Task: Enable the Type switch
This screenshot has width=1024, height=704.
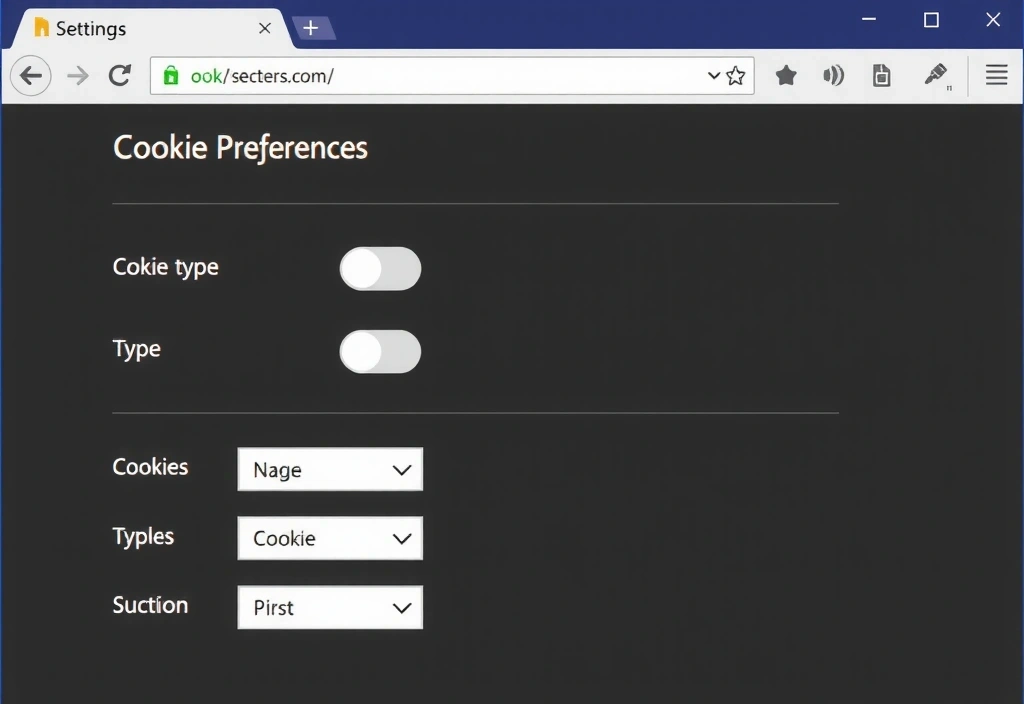Action: click(380, 351)
